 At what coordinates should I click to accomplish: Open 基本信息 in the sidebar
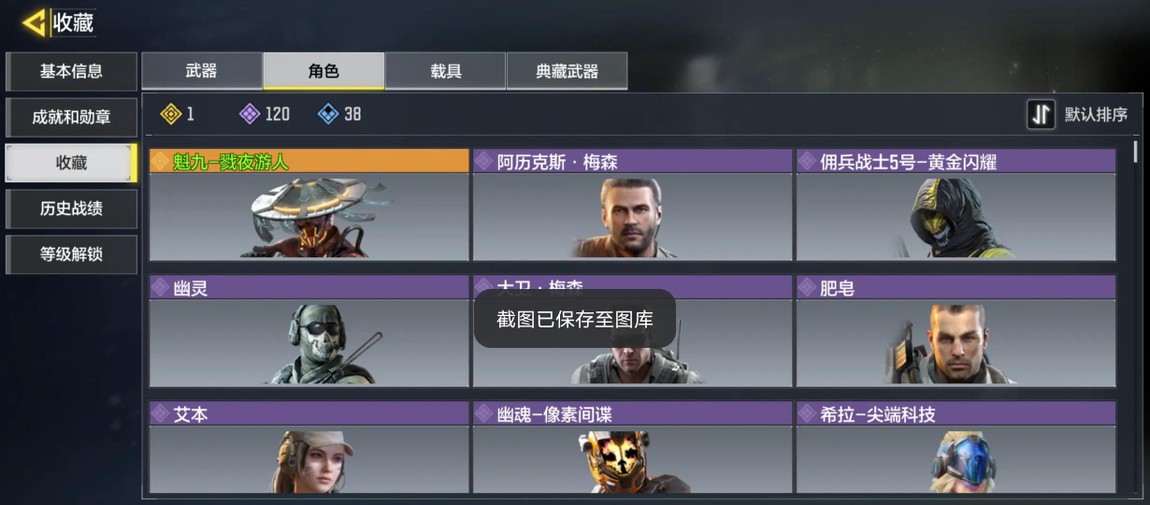pos(71,71)
